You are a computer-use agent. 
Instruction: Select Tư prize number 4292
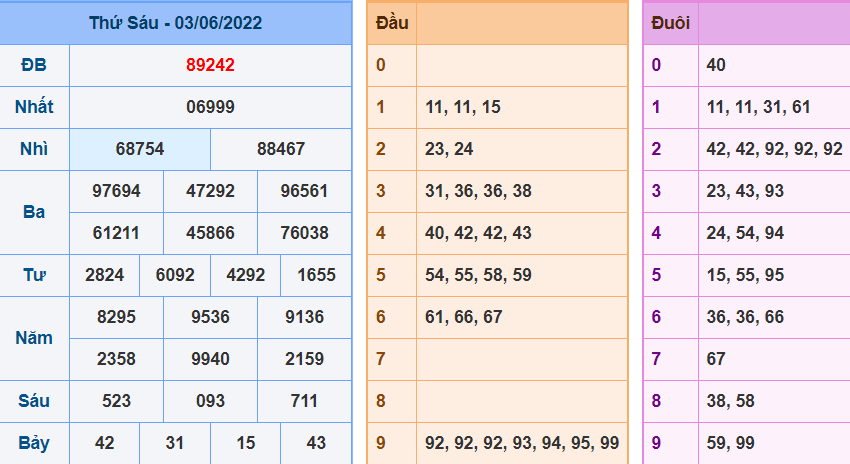[246, 275]
